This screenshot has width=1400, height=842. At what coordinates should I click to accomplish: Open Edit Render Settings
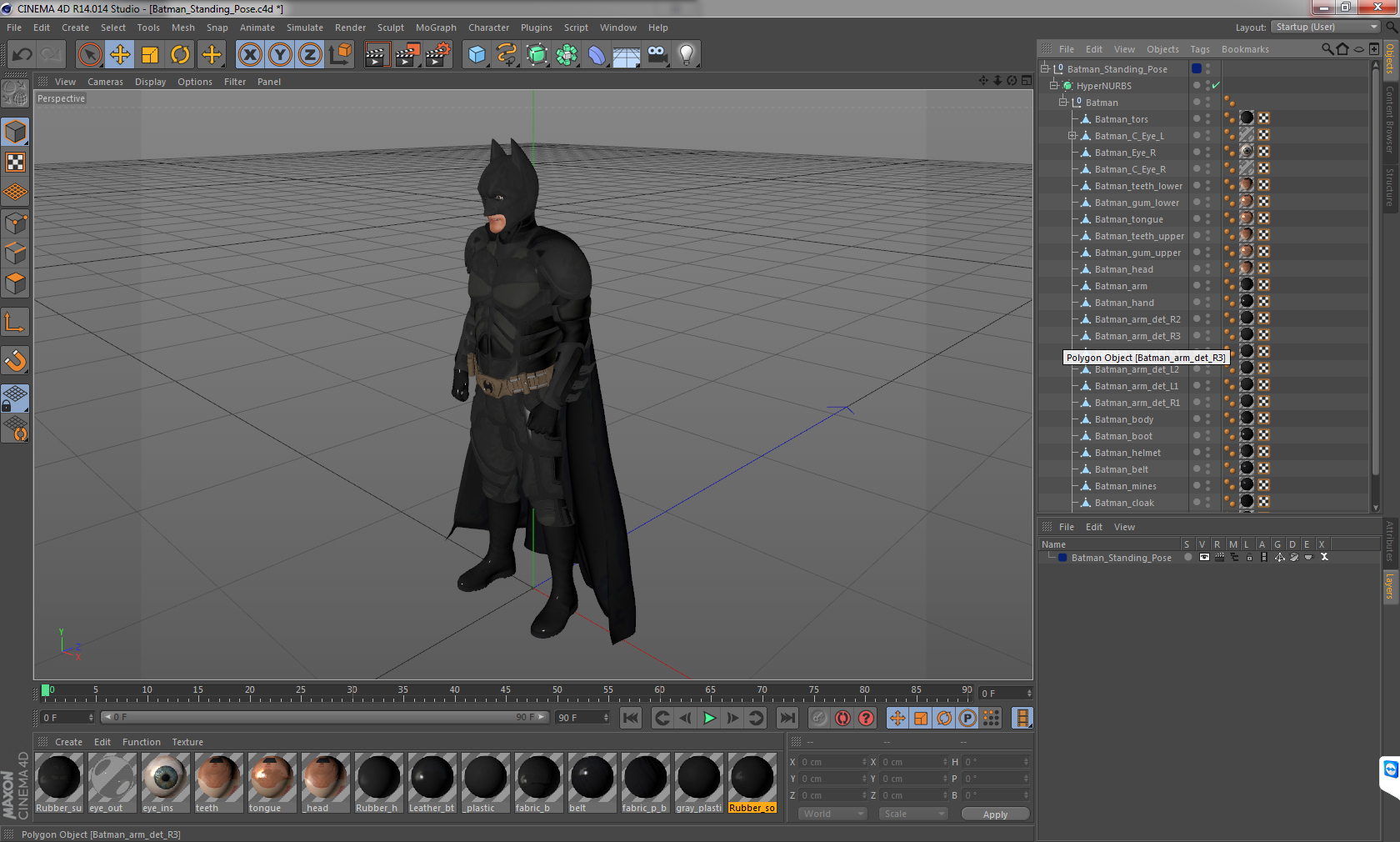click(x=438, y=55)
